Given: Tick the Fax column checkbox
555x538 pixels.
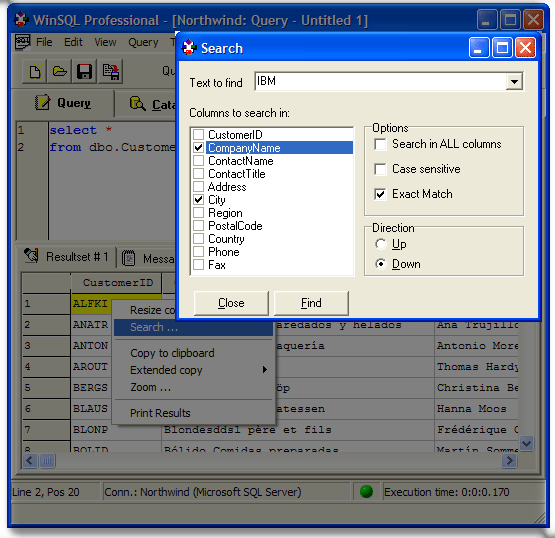Looking at the screenshot, I should (x=199, y=265).
